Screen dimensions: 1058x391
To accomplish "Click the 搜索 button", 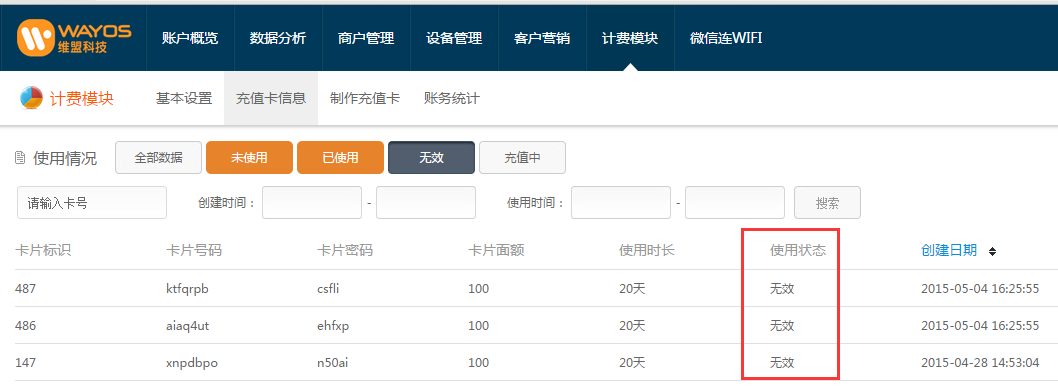I will tap(827, 203).
